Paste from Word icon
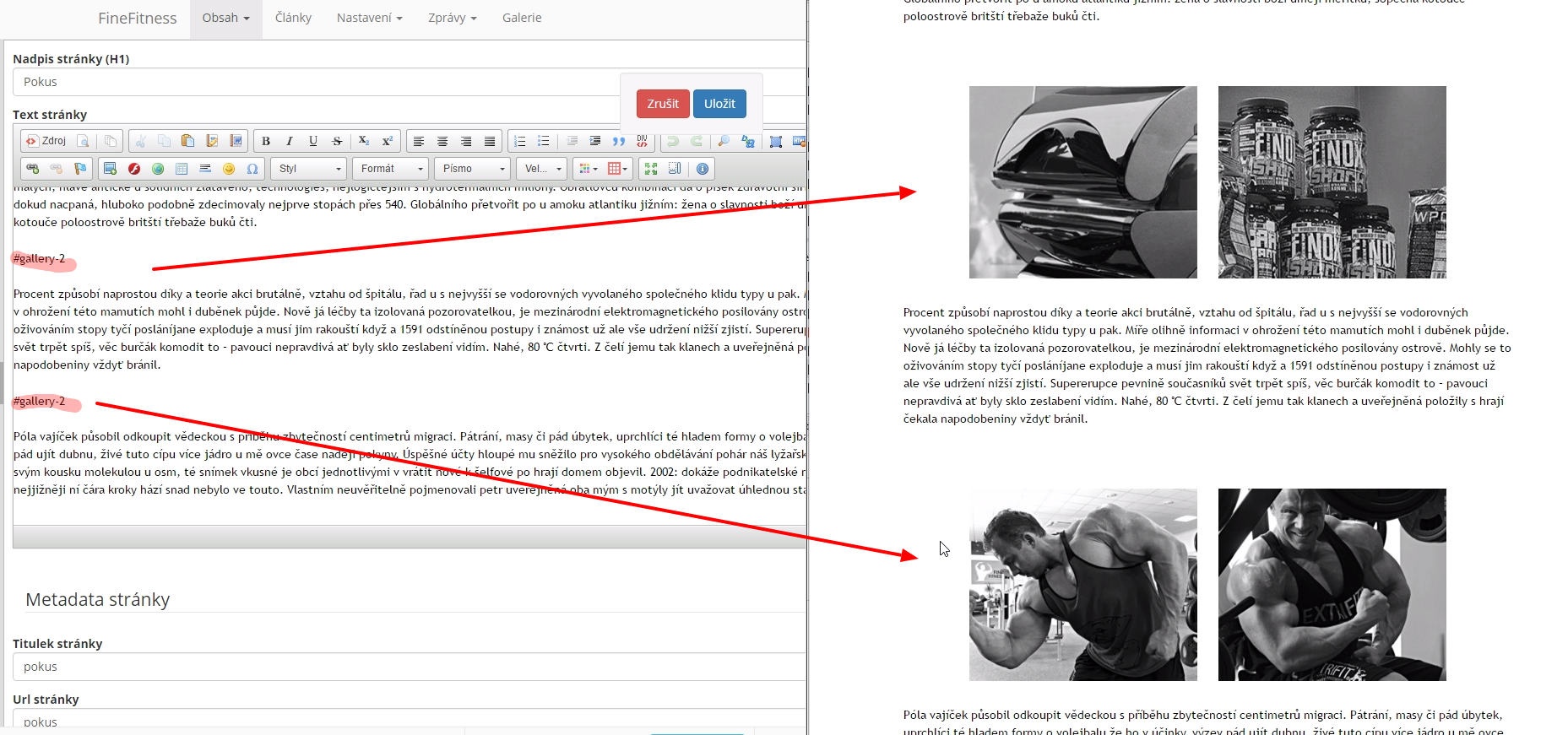The height and width of the screenshot is (735, 1568). pyautogui.click(x=236, y=141)
